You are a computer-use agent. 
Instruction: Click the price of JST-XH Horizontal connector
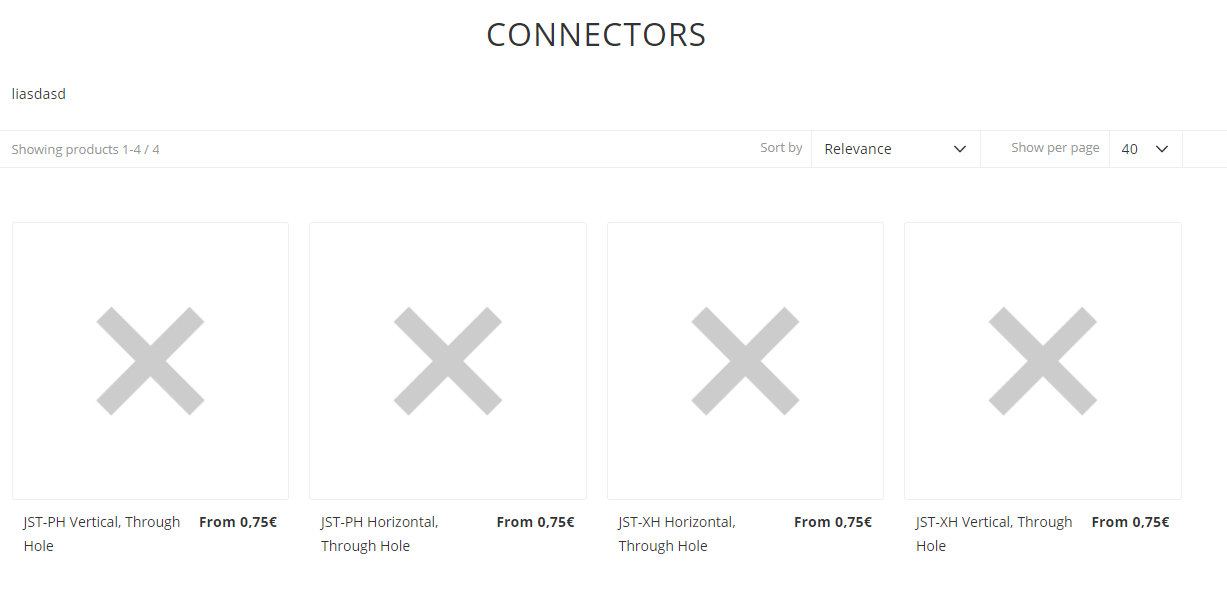[x=833, y=522]
